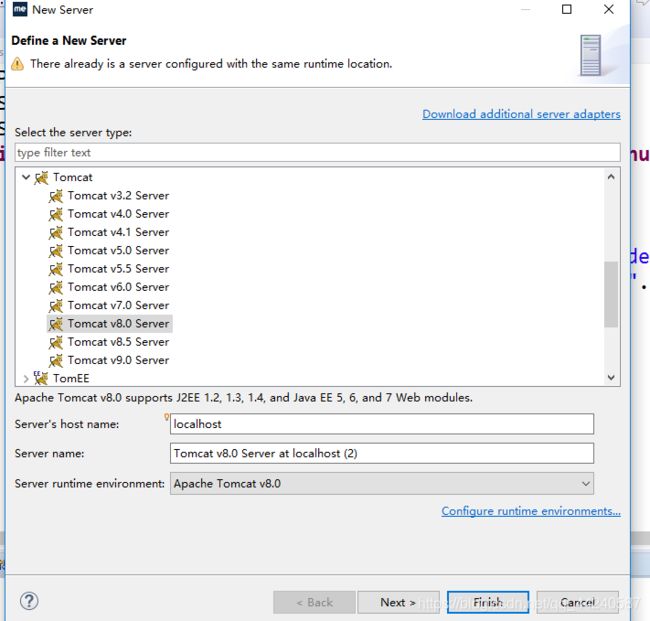Select Tomcat v9.0 Server label
The height and width of the screenshot is (621, 650).
tap(118, 360)
